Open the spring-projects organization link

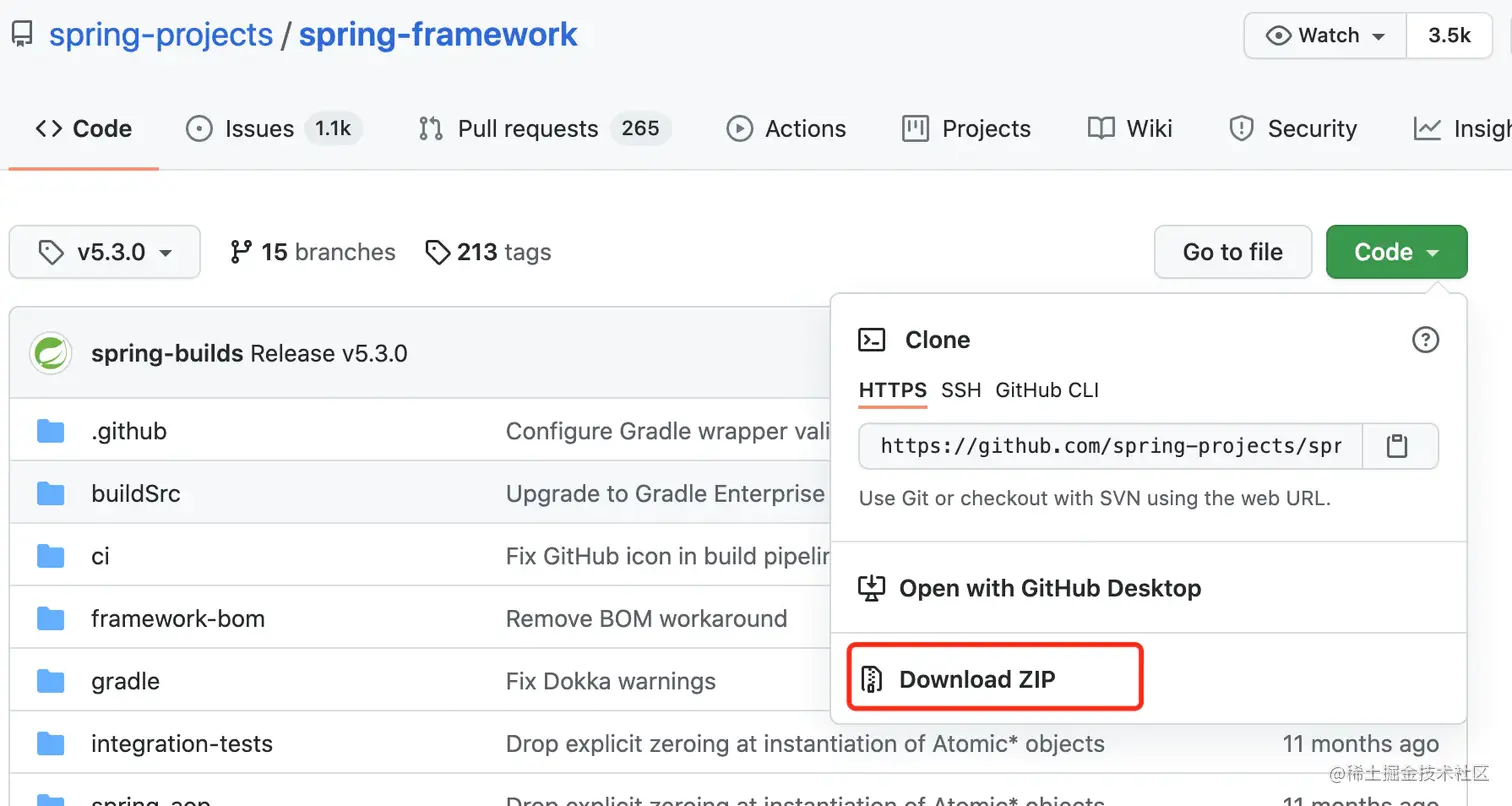(161, 35)
